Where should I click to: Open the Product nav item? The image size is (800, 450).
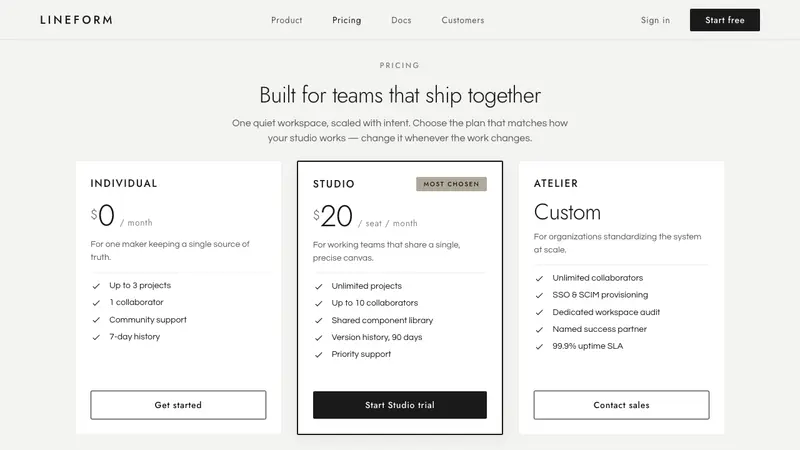click(x=286, y=20)
